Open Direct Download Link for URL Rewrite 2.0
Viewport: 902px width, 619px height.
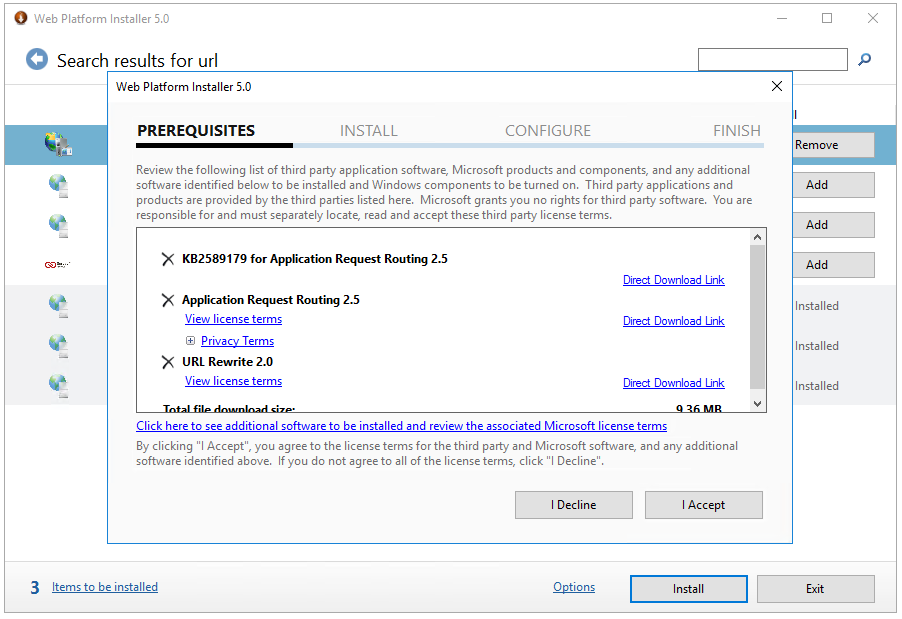pyautogui.click(x=673, y=383)
